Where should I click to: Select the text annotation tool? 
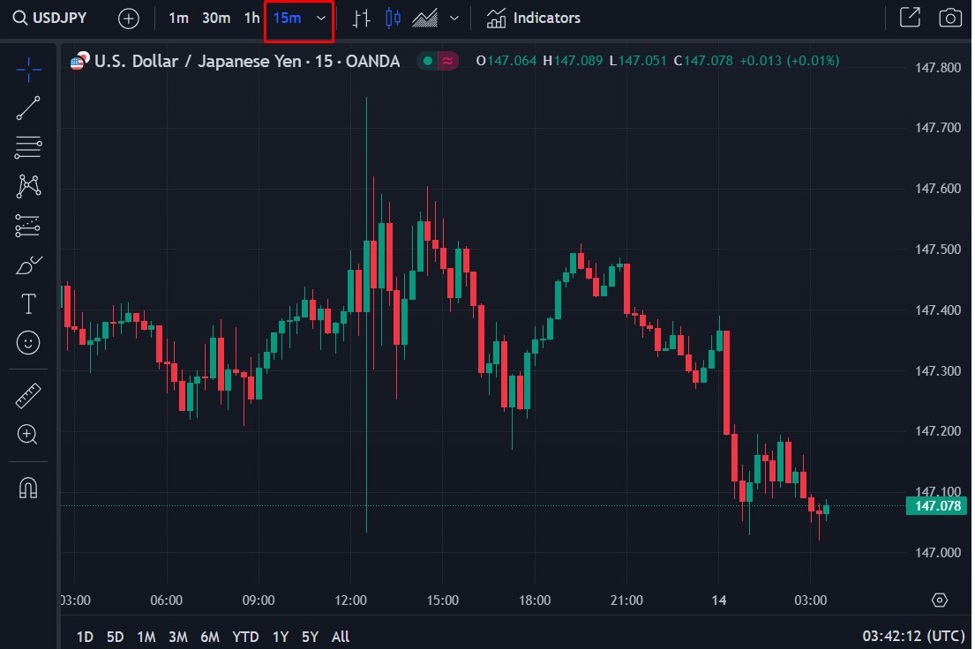coord(28,304)
